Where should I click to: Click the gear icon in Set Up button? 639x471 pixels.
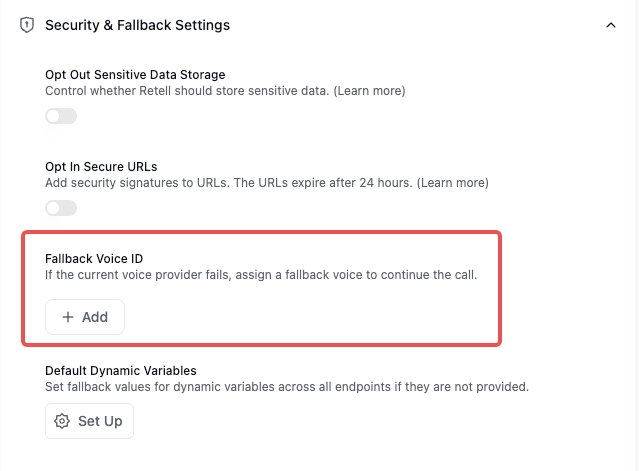tap(62, 421)
